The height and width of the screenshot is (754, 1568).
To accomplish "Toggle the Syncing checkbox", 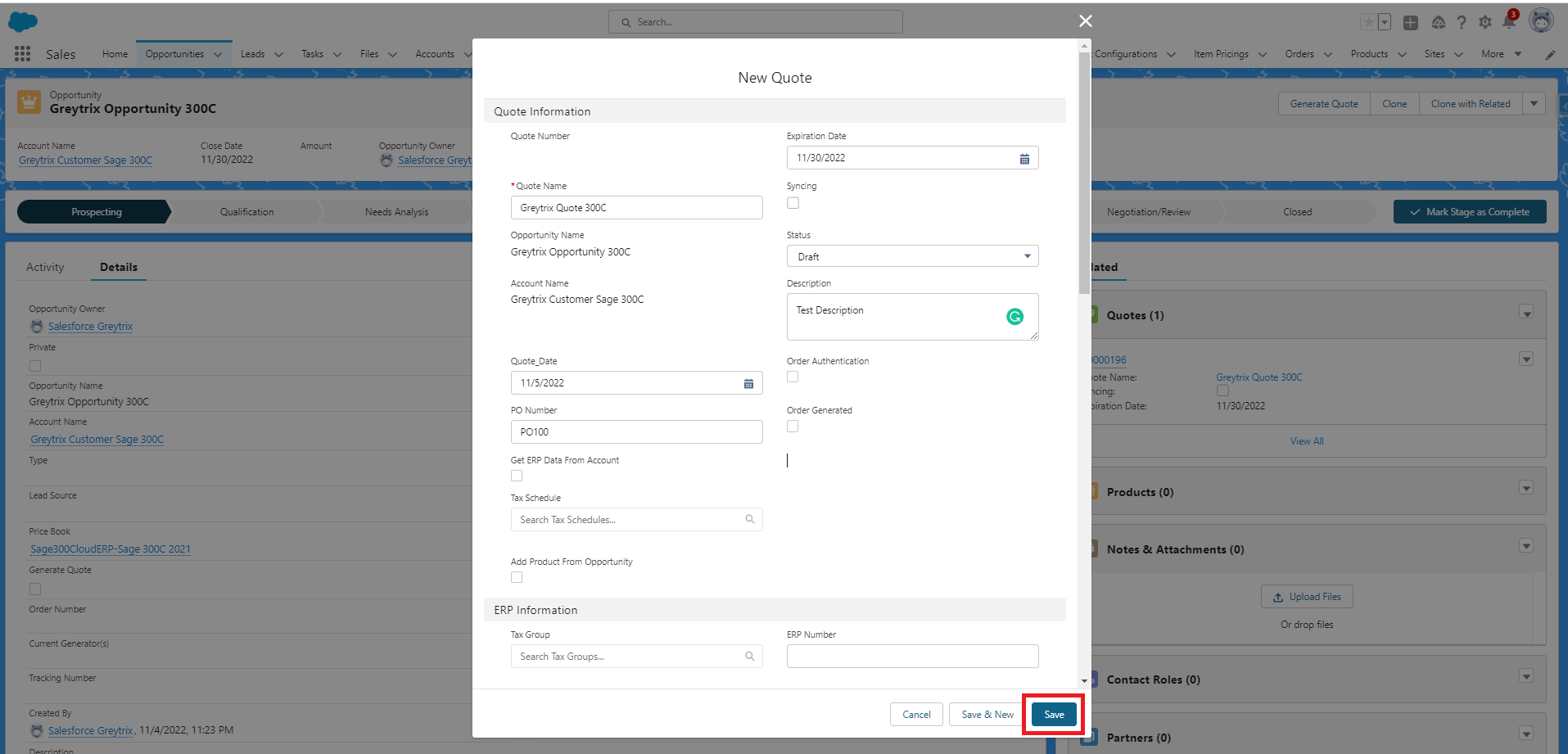I will tap(793, 203).
